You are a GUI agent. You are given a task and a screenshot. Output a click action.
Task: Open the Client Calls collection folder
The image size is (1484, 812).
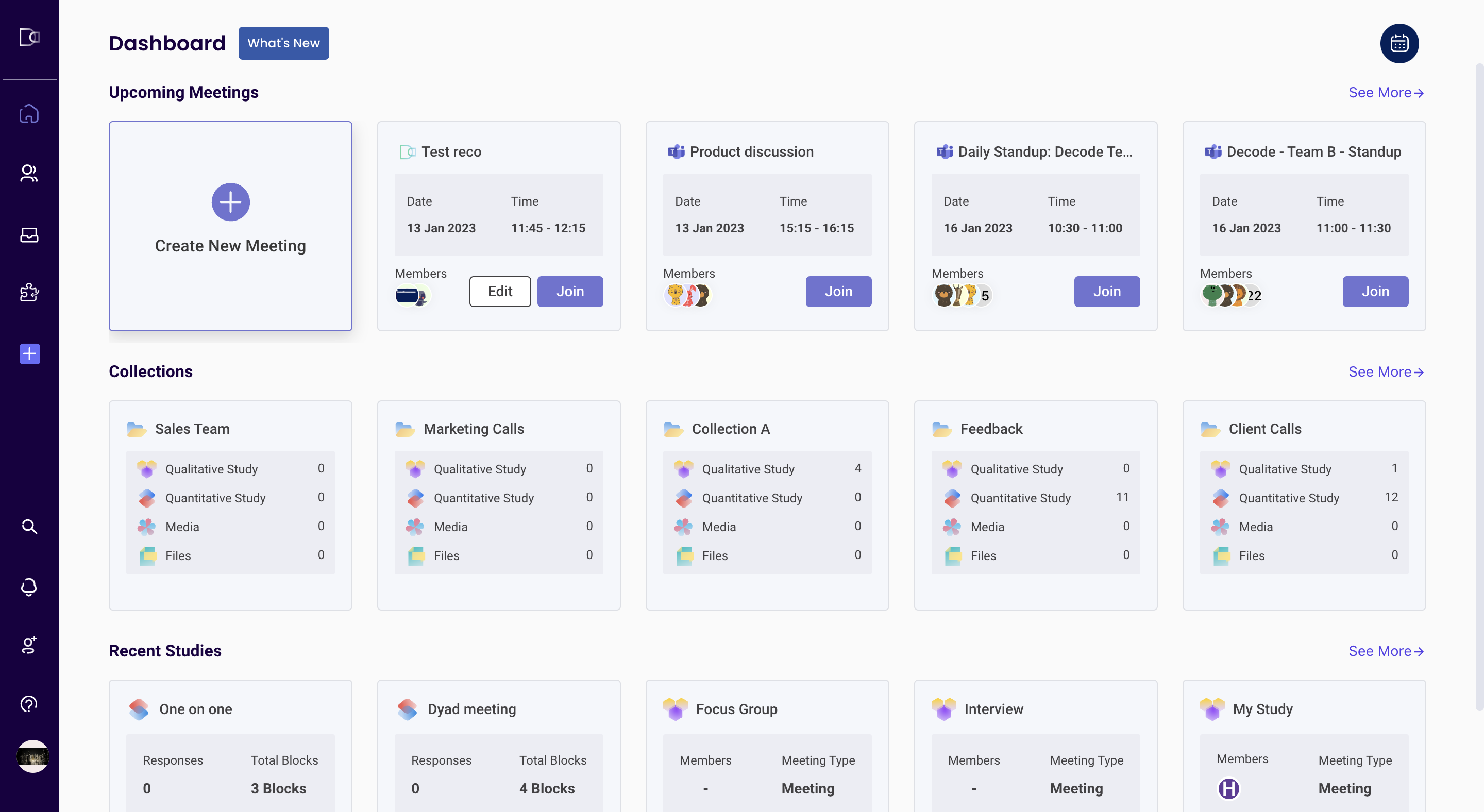click(x=1264, y=429)
